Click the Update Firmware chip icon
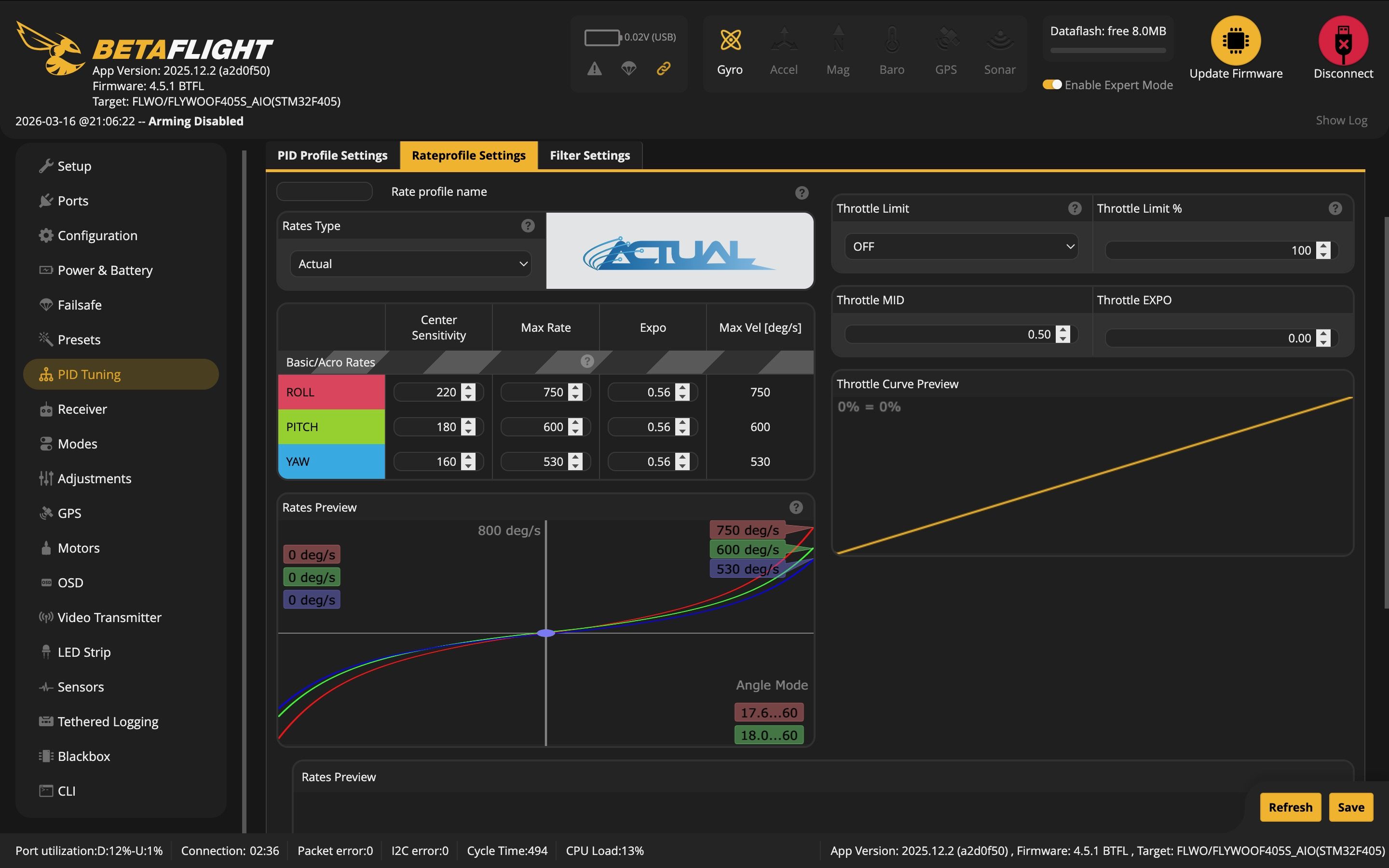This screenshot has width=1389, height=868. (1235, 40)
